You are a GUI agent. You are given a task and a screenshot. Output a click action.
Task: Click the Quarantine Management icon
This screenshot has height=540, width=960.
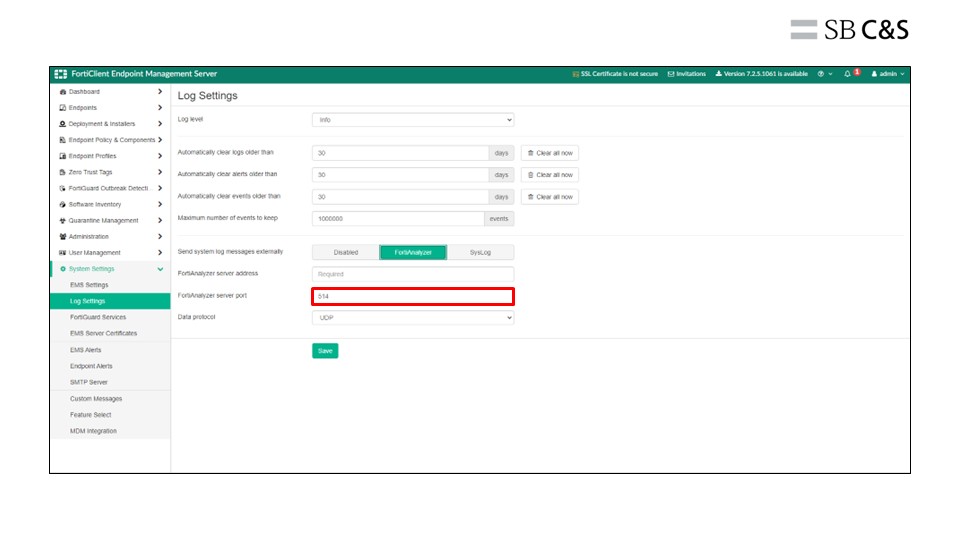tap(62, 220)
